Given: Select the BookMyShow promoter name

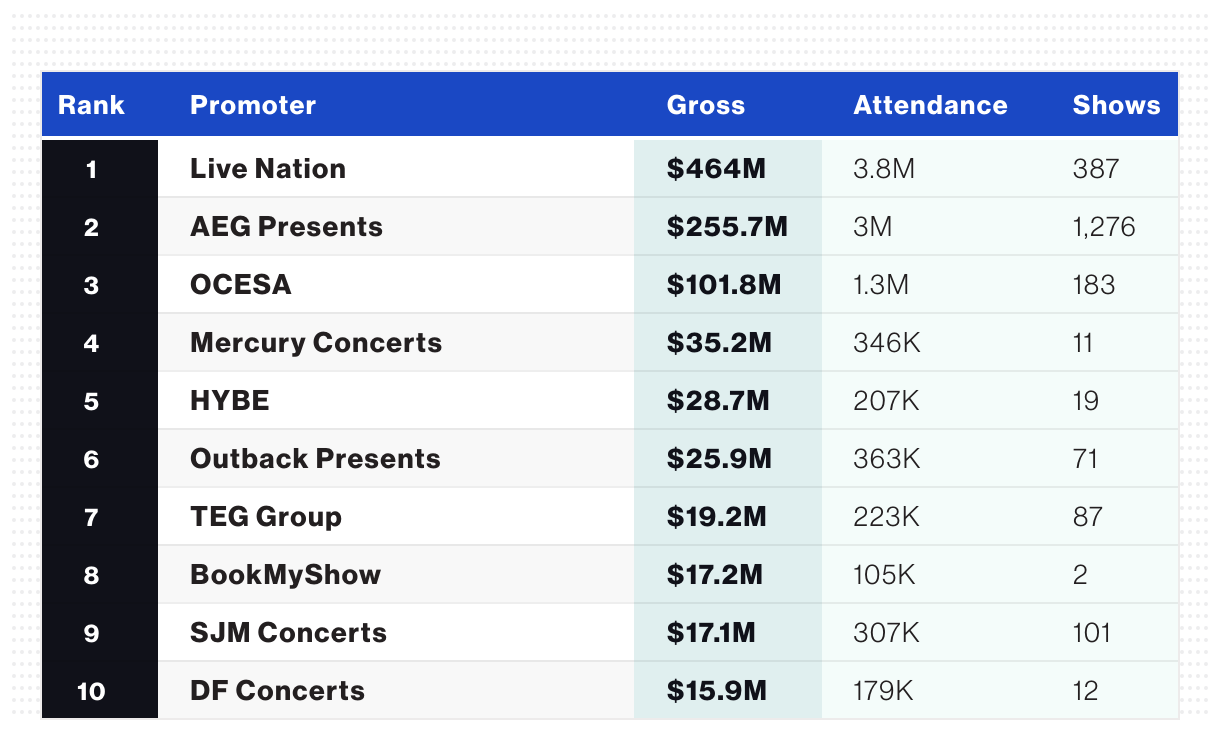Looking at the screenshot, I should tap(285, 574).
